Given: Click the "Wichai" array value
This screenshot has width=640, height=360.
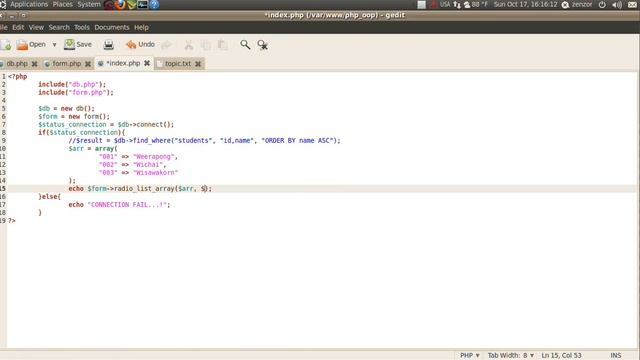Looking at the screenshot, I should coord(148,165).
